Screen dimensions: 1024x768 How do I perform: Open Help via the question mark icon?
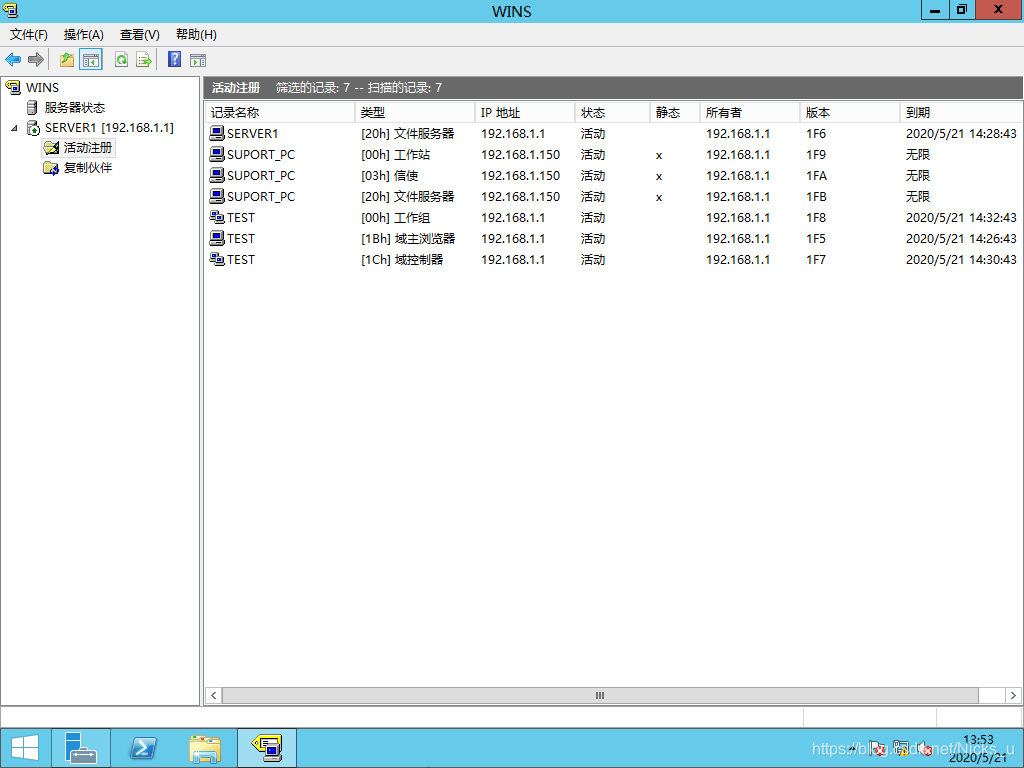[174, 59]
